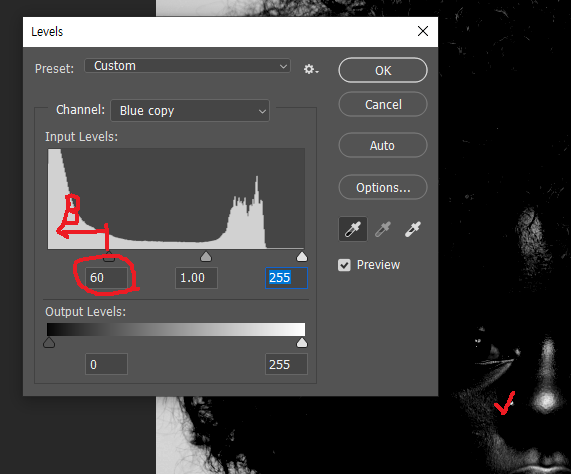The image size is (571, 474).
Task: Select the gray point eyedropper
Action: 383,229
